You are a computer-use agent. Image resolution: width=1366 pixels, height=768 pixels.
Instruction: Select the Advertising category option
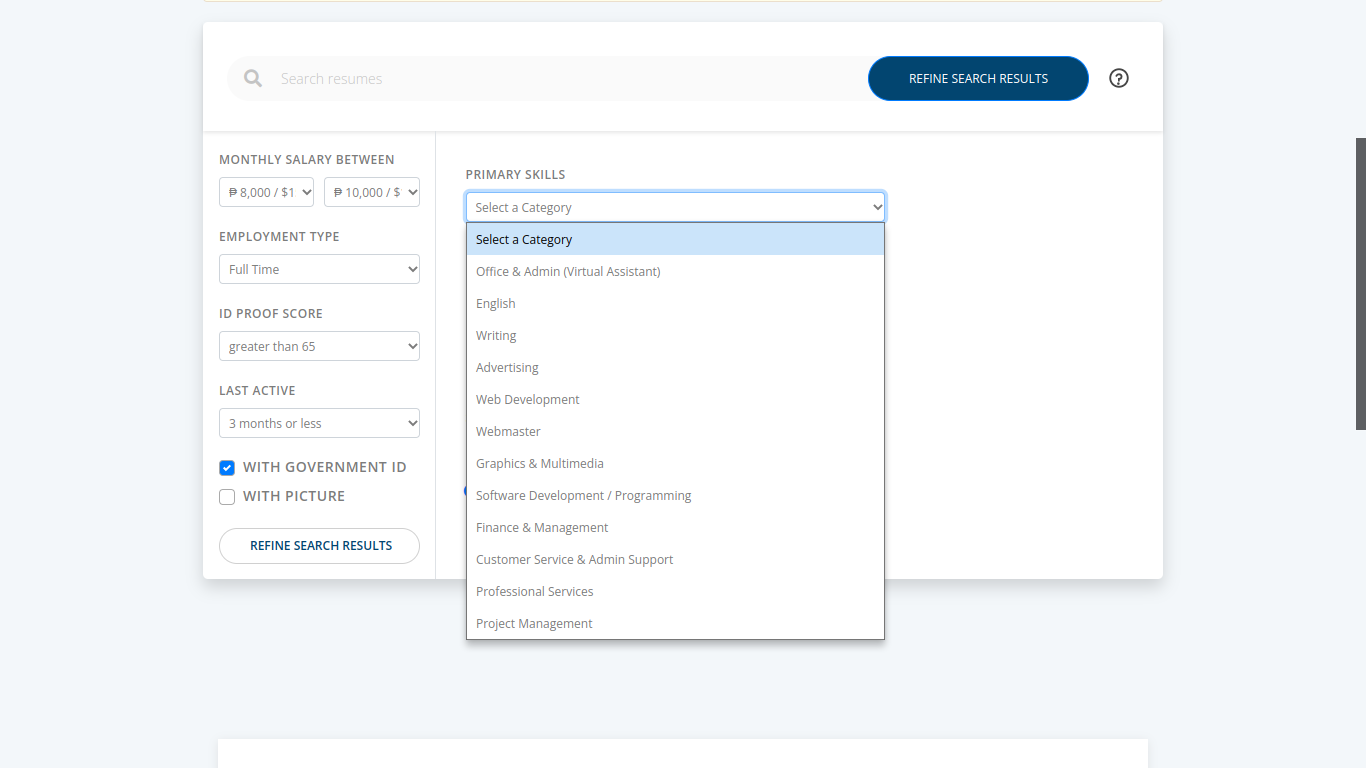click(x=675, y=367)
